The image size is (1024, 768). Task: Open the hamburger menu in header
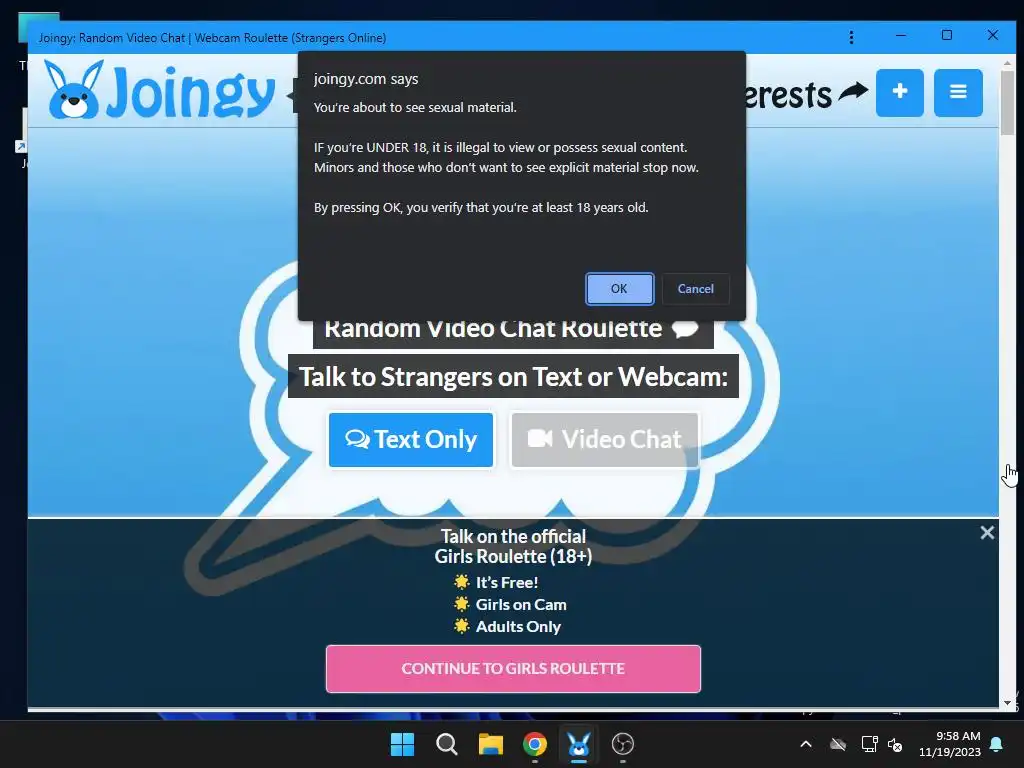coord(957,92)
